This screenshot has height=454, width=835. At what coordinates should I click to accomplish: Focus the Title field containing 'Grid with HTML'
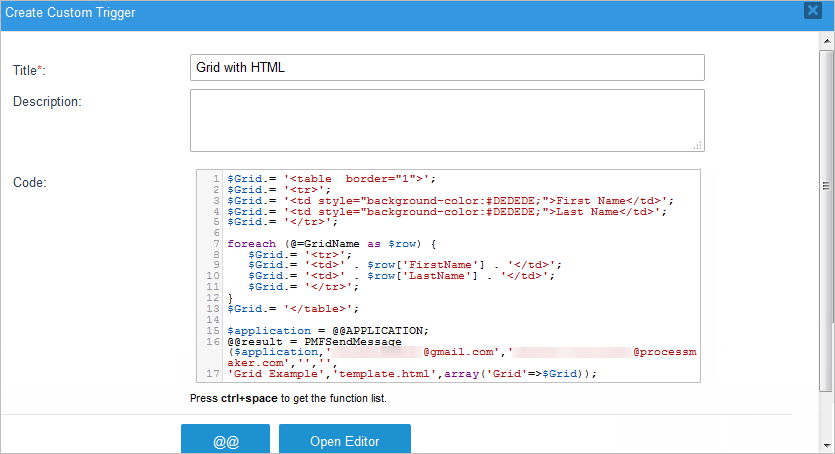click(447, 67)
